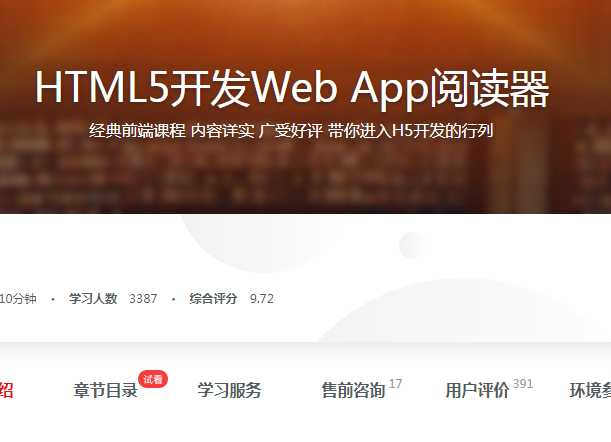Click the rating value 9.72
Viewport: 611px width, 442px height.
[262, 298]
